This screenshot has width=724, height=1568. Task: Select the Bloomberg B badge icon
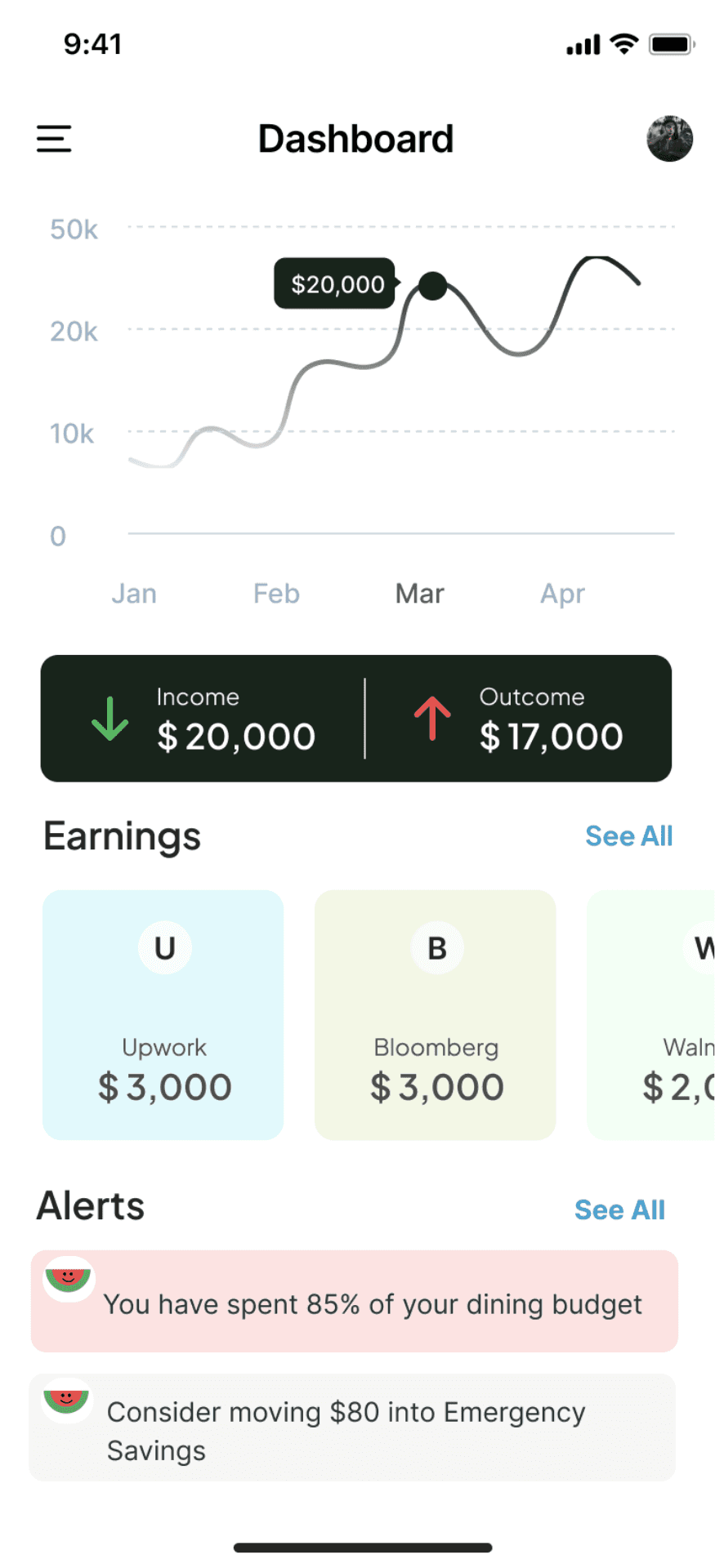point(437,947)
